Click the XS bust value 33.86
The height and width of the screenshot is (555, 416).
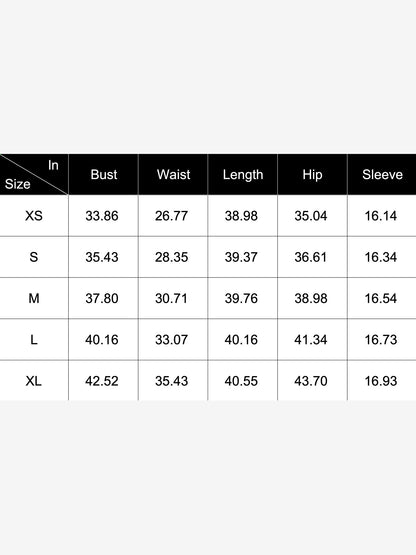click(x=102, y=216)
